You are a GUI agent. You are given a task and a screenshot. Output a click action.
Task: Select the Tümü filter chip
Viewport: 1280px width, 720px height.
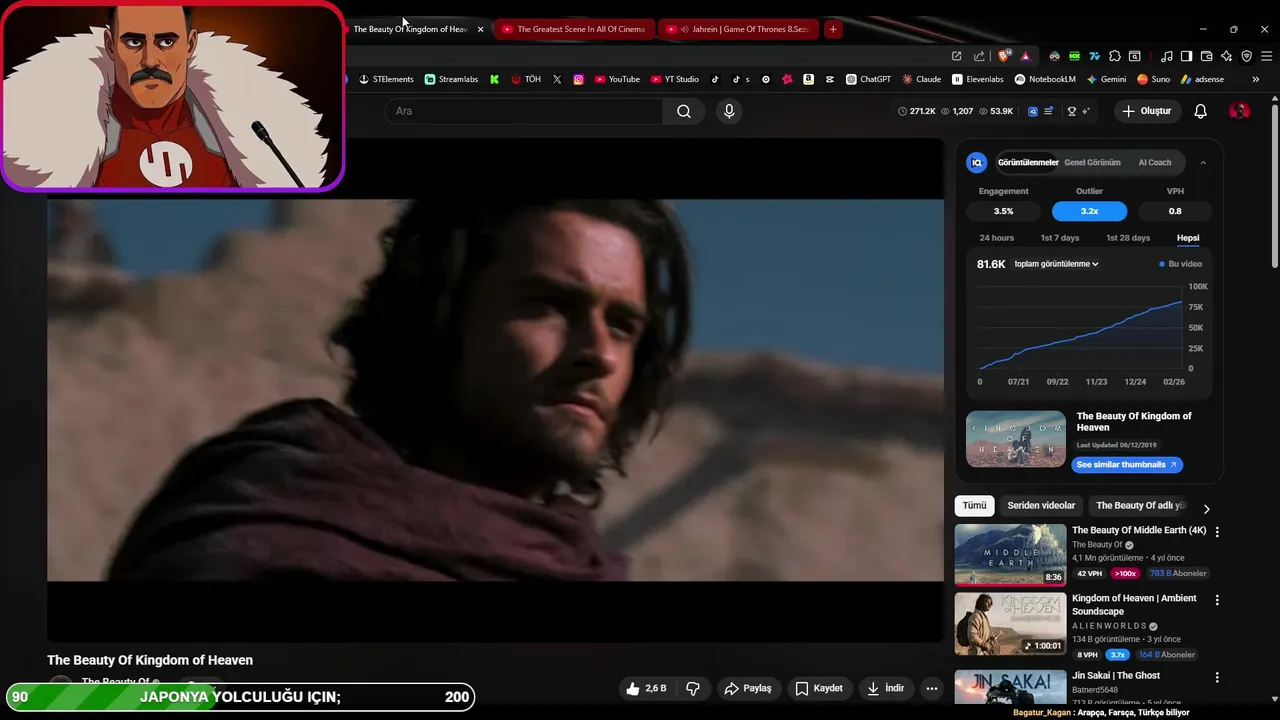tap(974, 506)
